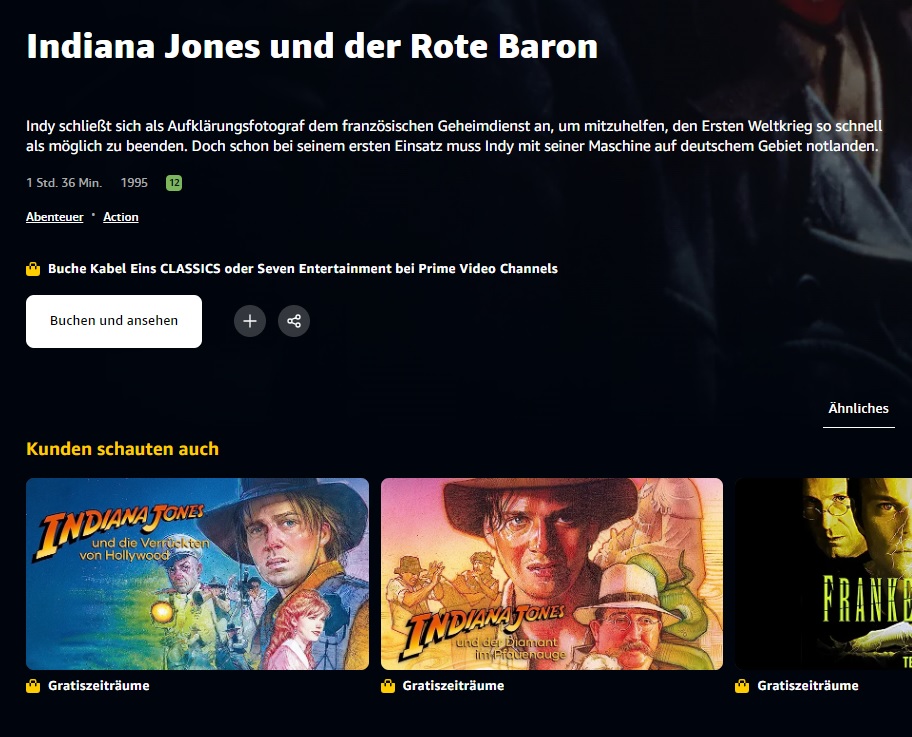Click the age rating 12 badge

coord(174,183)
